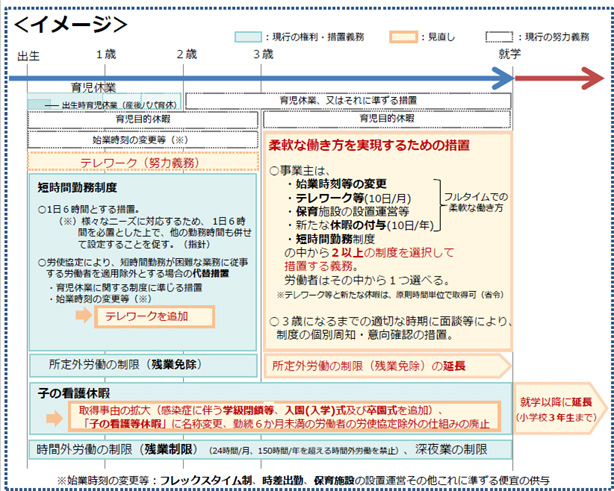Click the 2歳 timeline label
This screenshot has width=614, height=491.
pos(186,54)
